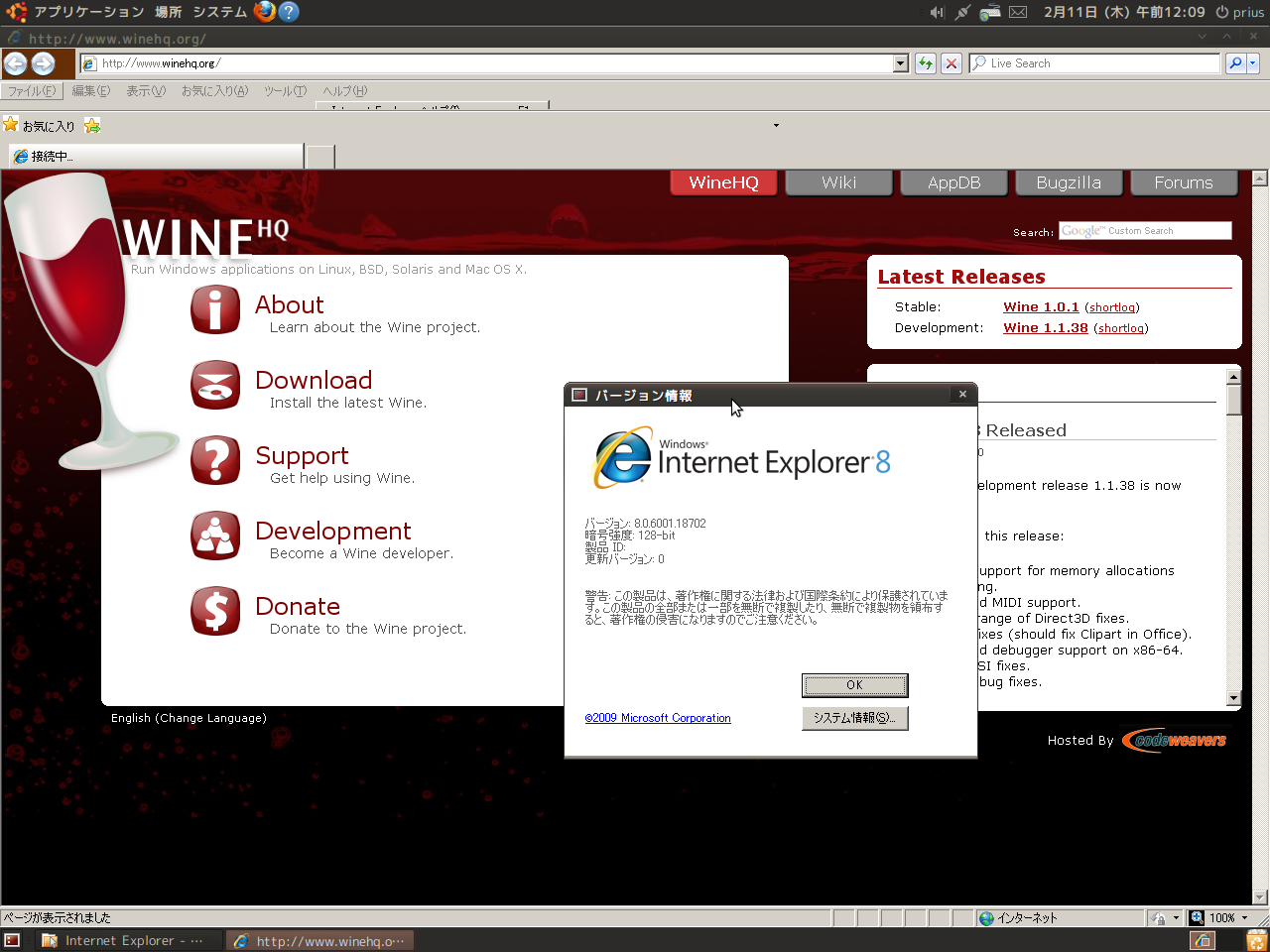The height and width of the screenshot is (952, 1270).
Task: Open the AppDB navigation tab
Action: (x=953, y=182)
